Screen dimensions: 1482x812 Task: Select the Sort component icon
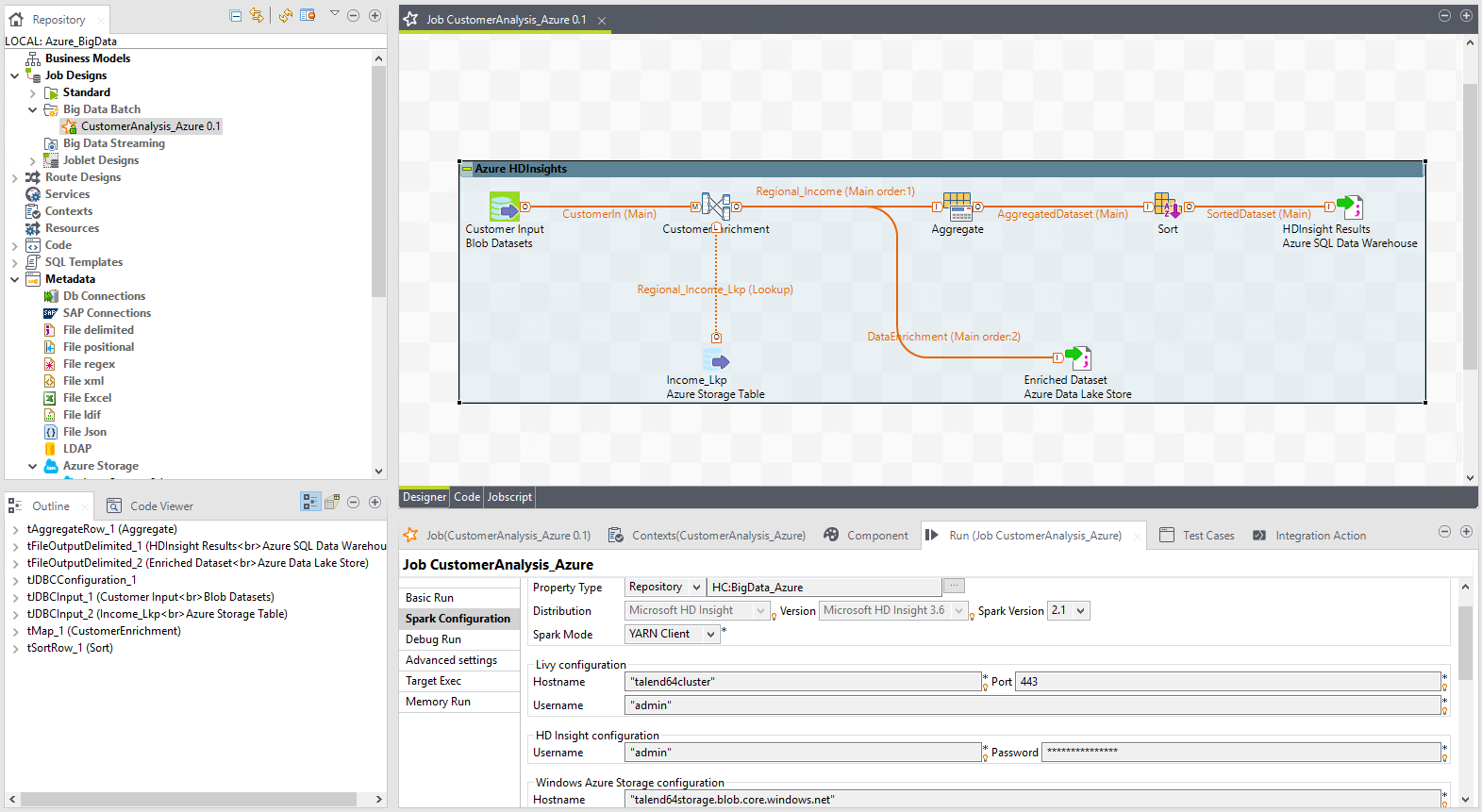point(1168,207)
